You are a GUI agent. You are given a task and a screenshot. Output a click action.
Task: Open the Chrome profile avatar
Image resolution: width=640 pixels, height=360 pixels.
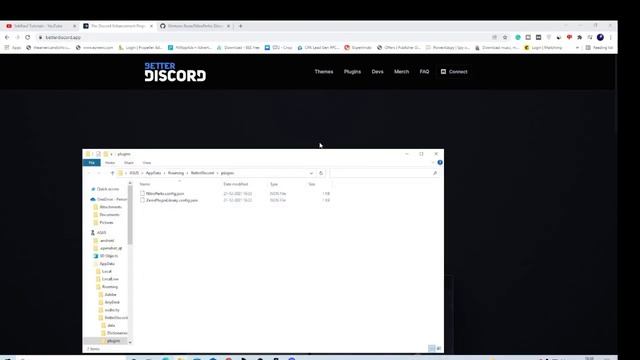(600, 37)
